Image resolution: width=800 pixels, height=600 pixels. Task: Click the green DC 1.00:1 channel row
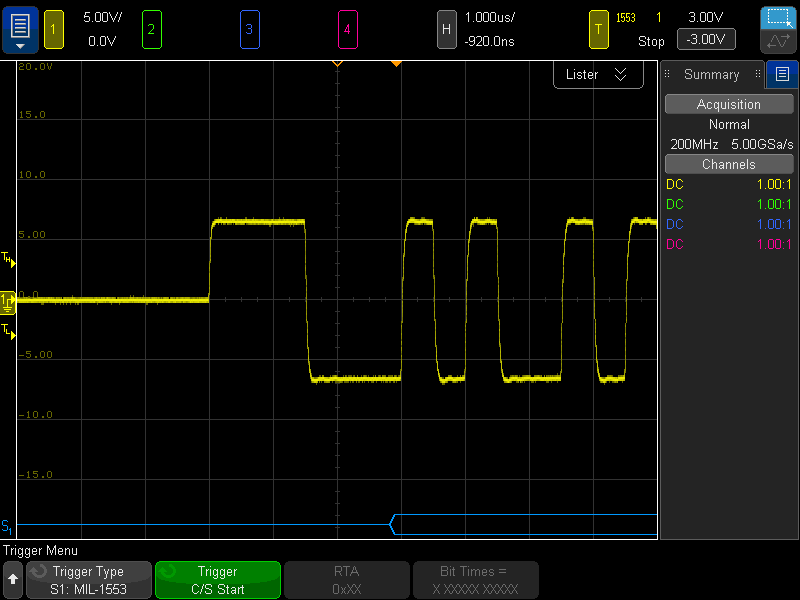729,204
